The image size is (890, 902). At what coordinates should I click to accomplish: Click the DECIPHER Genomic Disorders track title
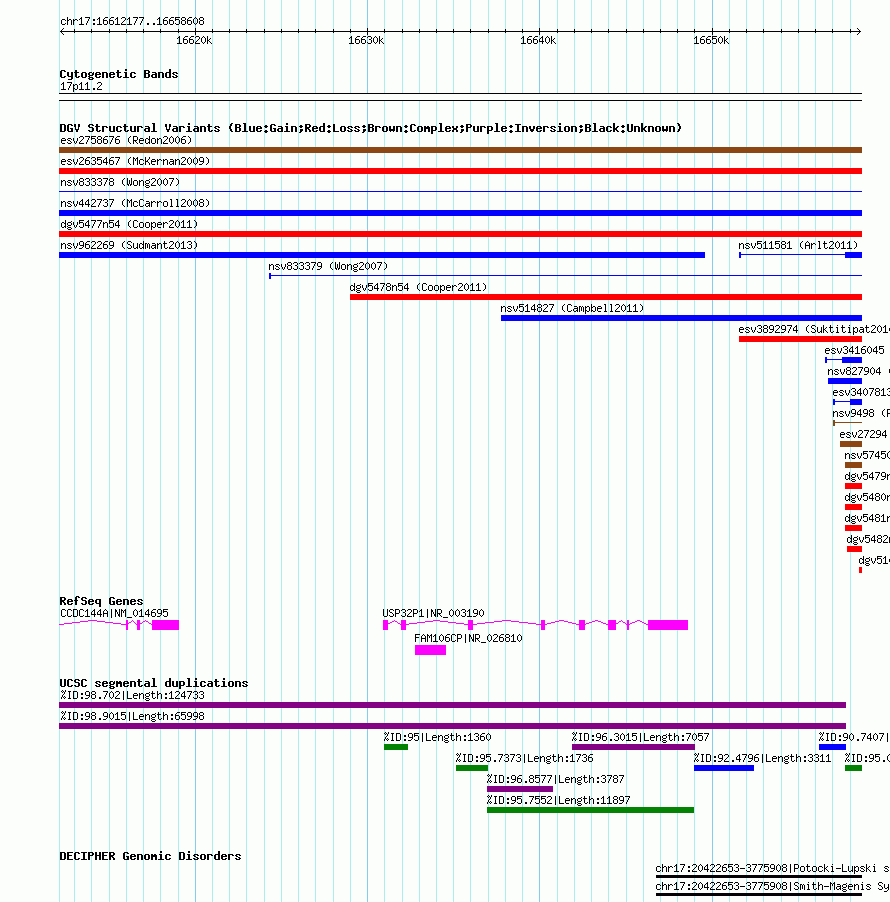[150, 857]
